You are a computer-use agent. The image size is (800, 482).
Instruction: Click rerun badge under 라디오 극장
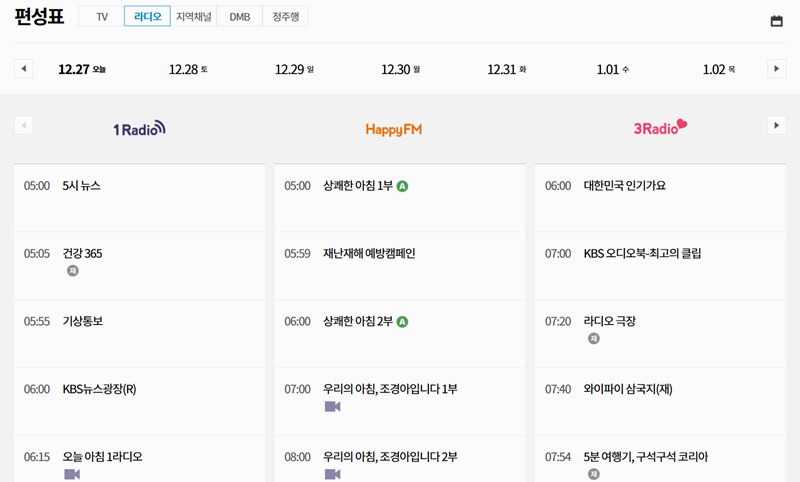594,339
